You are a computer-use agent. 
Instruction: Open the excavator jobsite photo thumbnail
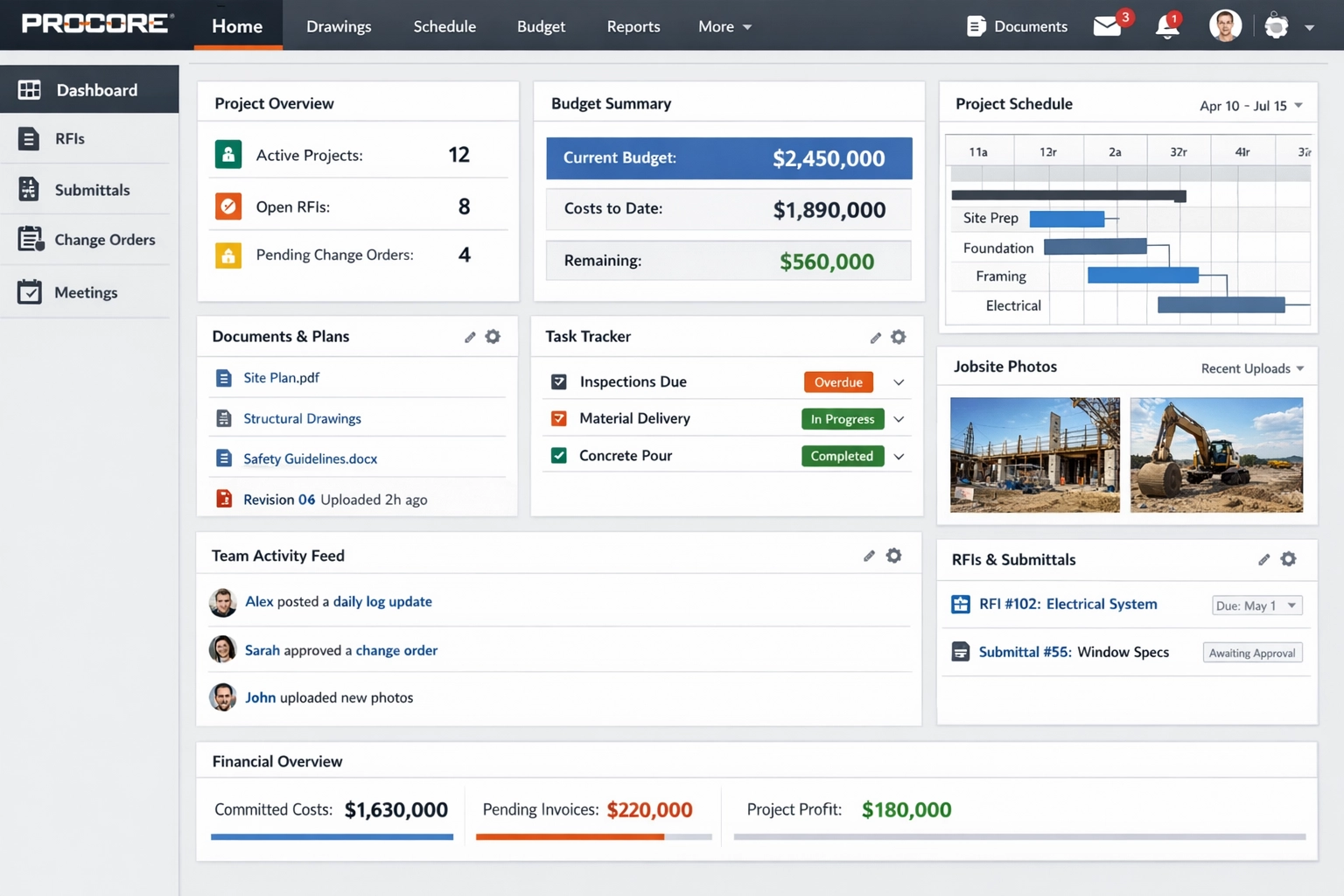tap(1216, 455)
